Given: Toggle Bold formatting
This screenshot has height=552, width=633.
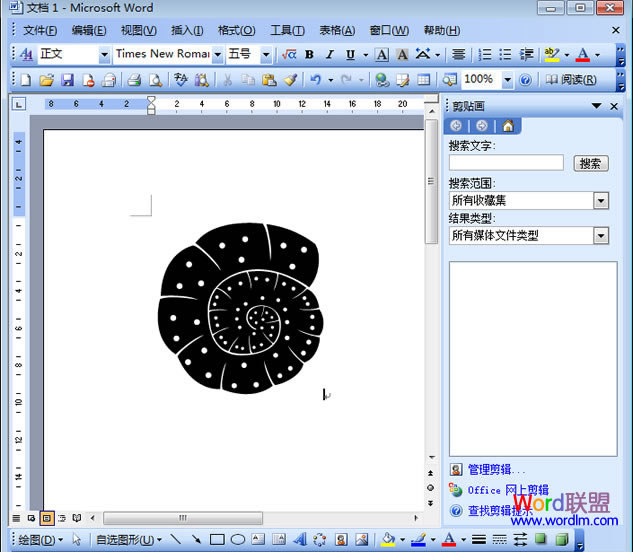Looking at the screenshot, I should pos(310,54).
